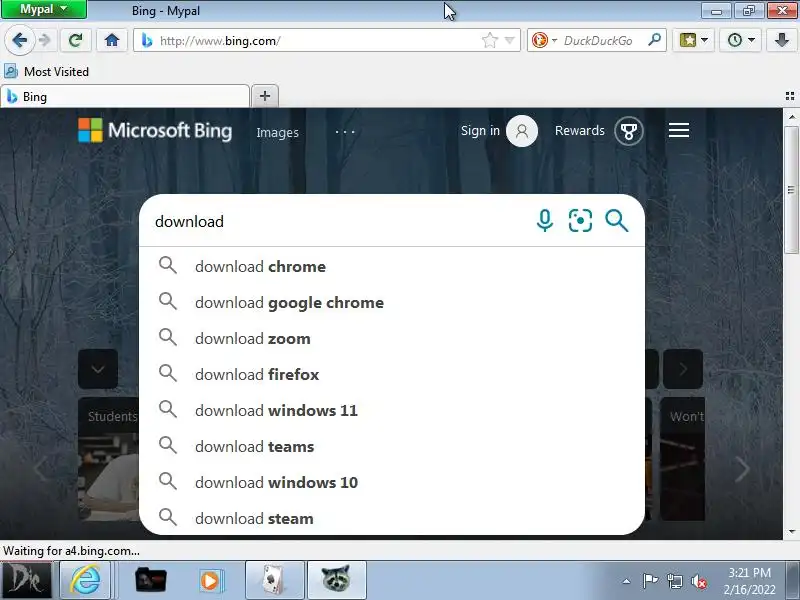The height and width of the screenshot is (600, 800).
Task: Open the Most Visited bookmarks folder
Action: point(46,71)
